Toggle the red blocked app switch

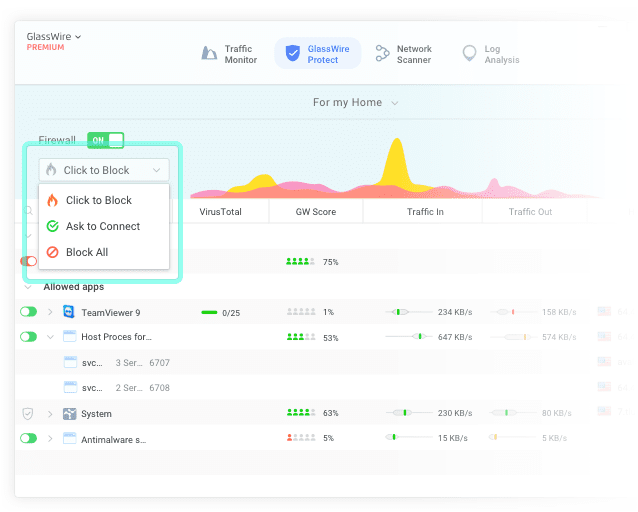28,261
